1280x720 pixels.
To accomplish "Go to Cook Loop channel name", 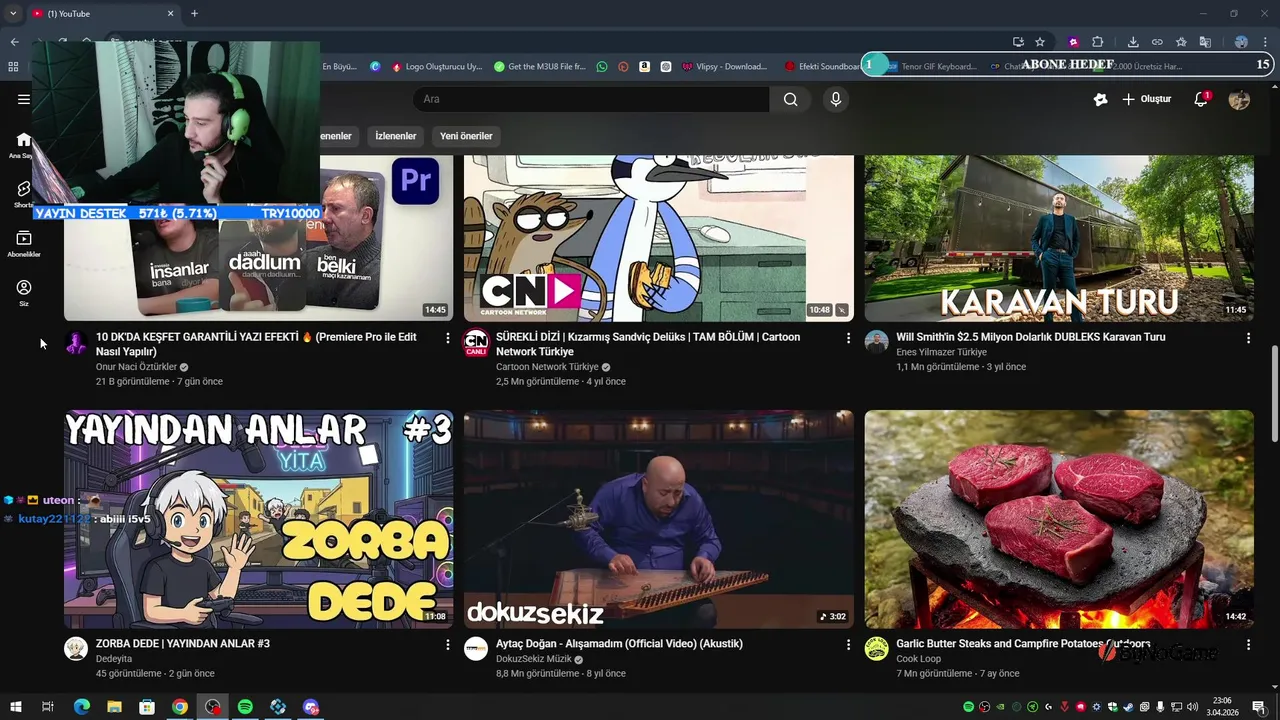I will (x=918, y=659).
